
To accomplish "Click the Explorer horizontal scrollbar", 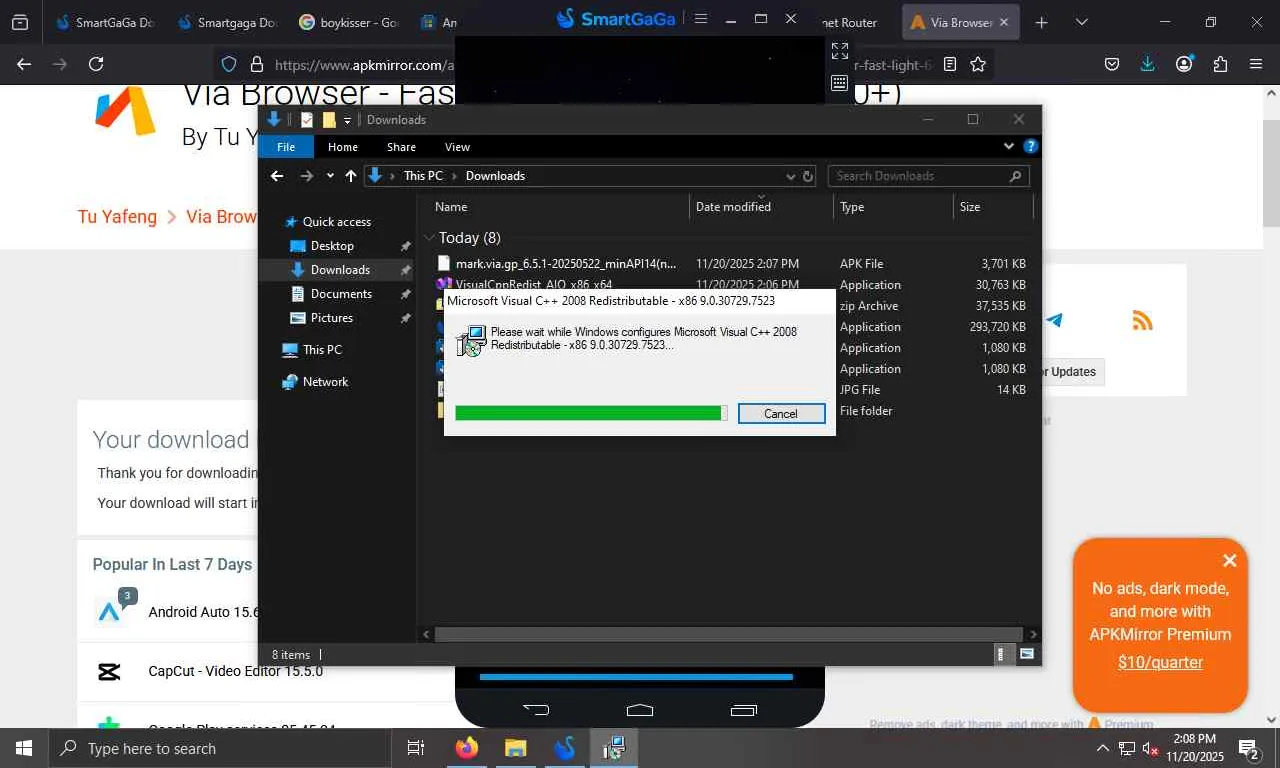I will (x=728, y=634).
